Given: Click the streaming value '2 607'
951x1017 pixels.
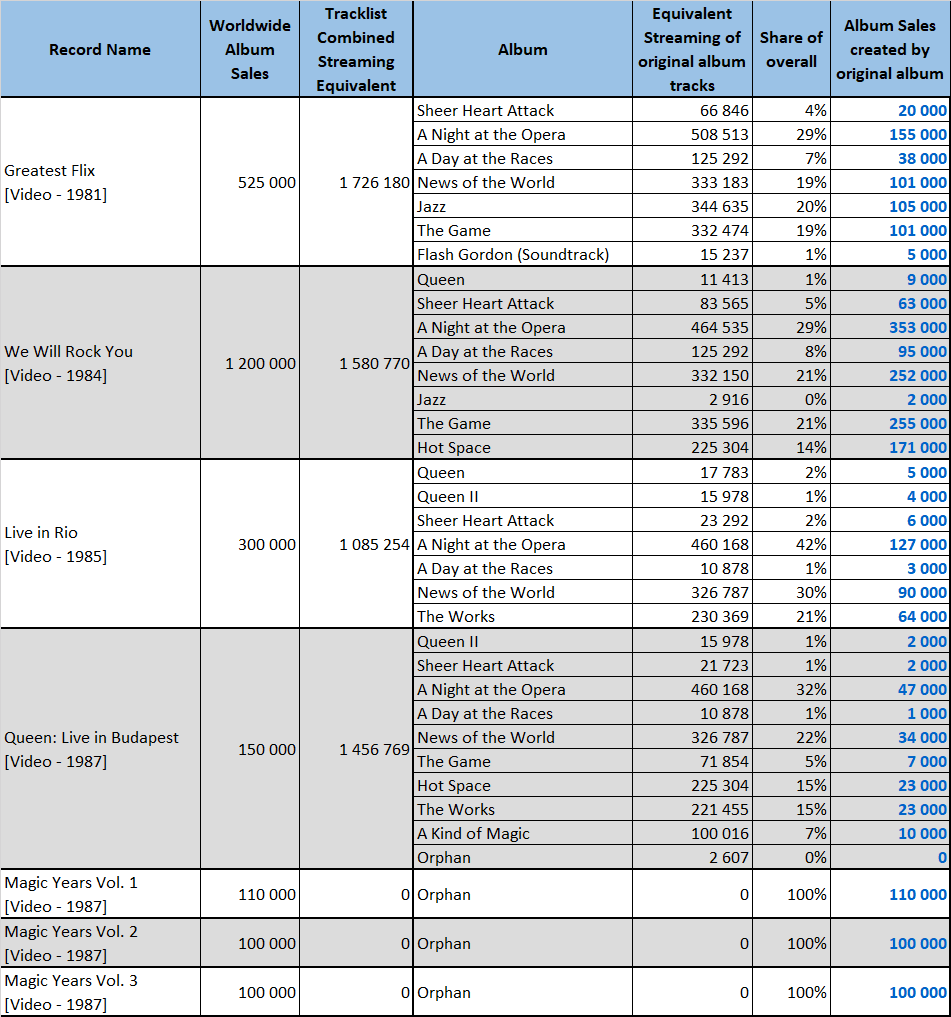Looking at the screenshot, I should coord(728,858).
